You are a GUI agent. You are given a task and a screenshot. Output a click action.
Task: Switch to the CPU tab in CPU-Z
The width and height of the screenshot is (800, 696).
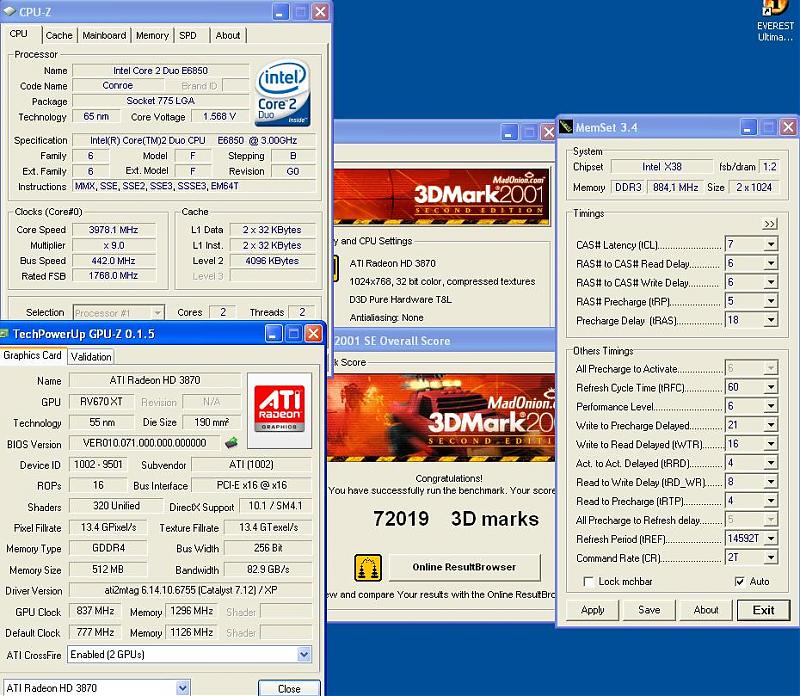click(19, 34)
